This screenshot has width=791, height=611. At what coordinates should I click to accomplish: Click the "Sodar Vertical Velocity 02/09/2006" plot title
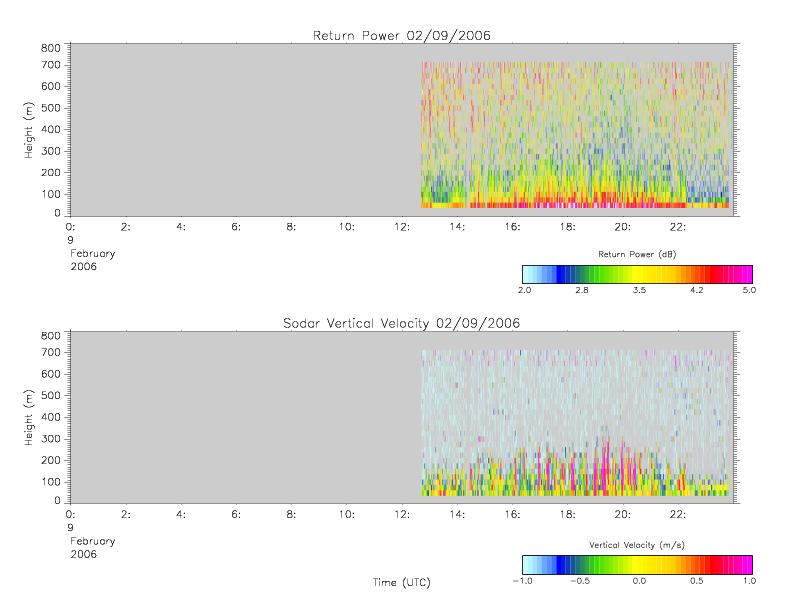[402, 323]
